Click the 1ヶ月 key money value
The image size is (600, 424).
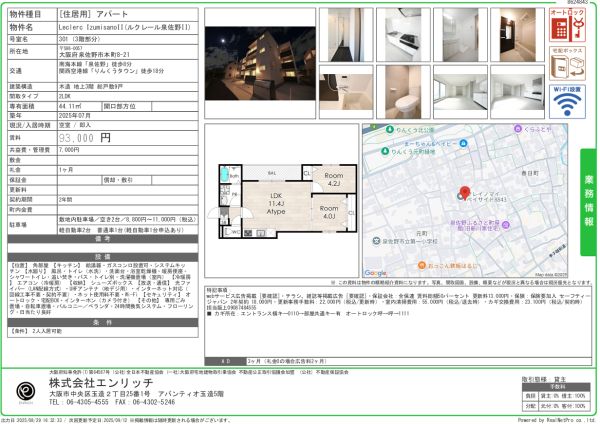coord(66,170)
